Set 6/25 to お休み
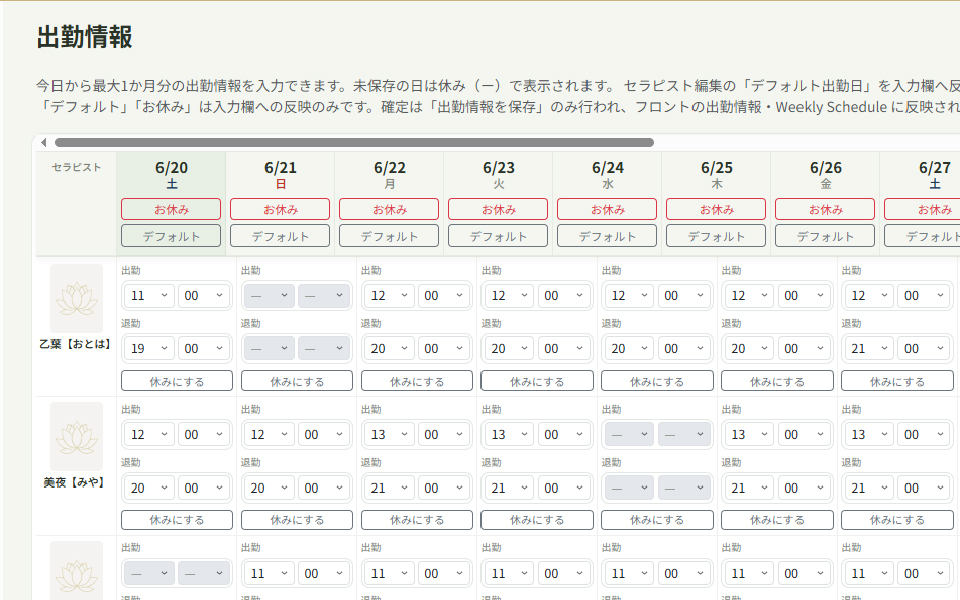The image size is (960, 600). click(x=716, y=209)
